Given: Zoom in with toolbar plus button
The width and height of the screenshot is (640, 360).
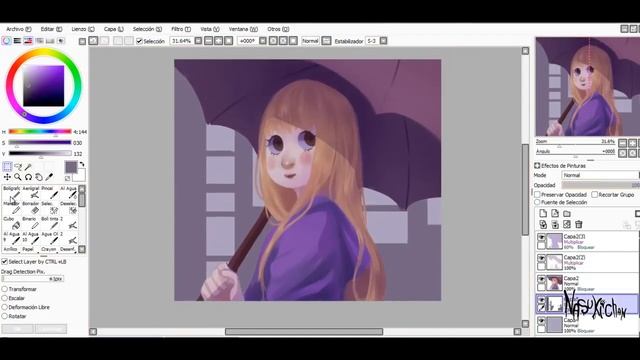Looking at the screenshot, I should [x=218, y=41].
